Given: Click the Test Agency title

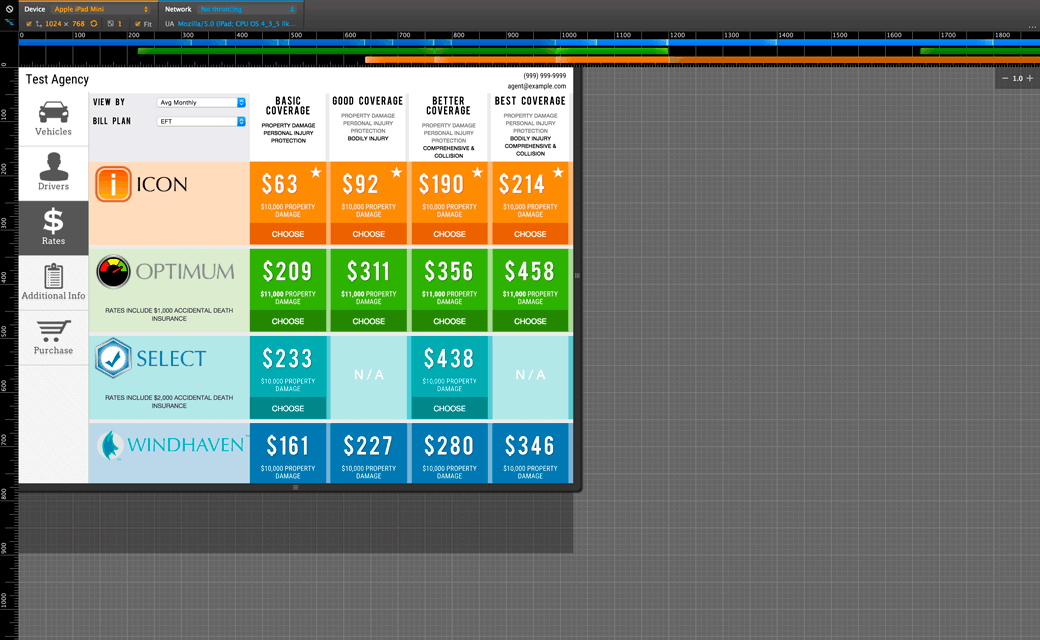Looking at the screenshot, I should pyautogui.click(x=57, y=79).
